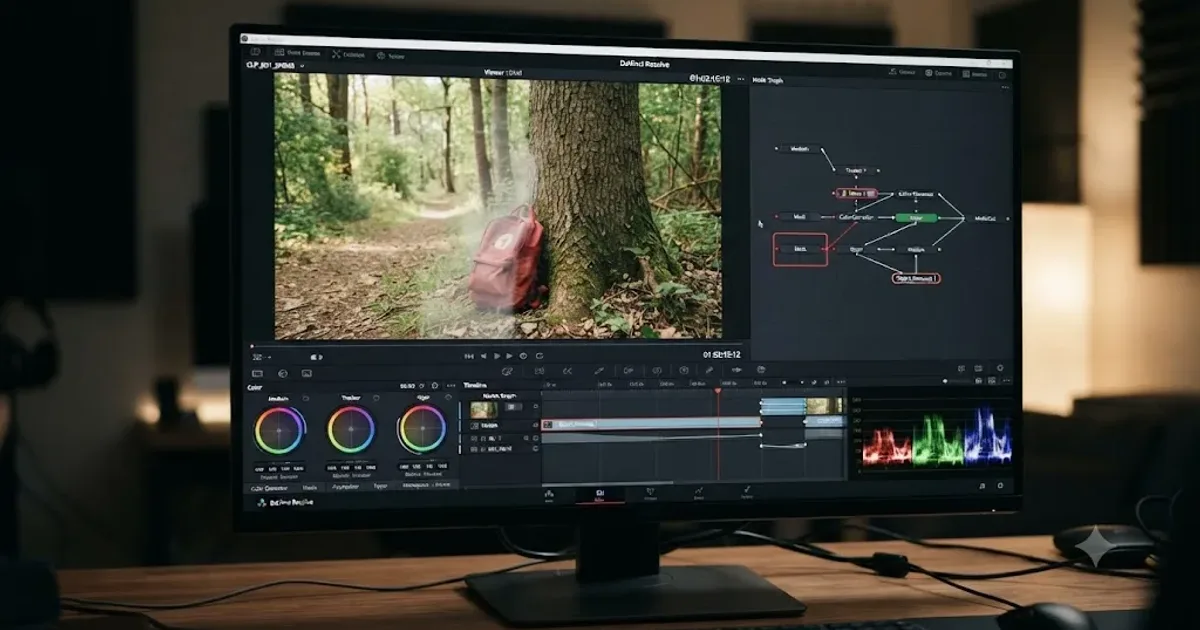Click the gear icon above the scopes panel

999,369
